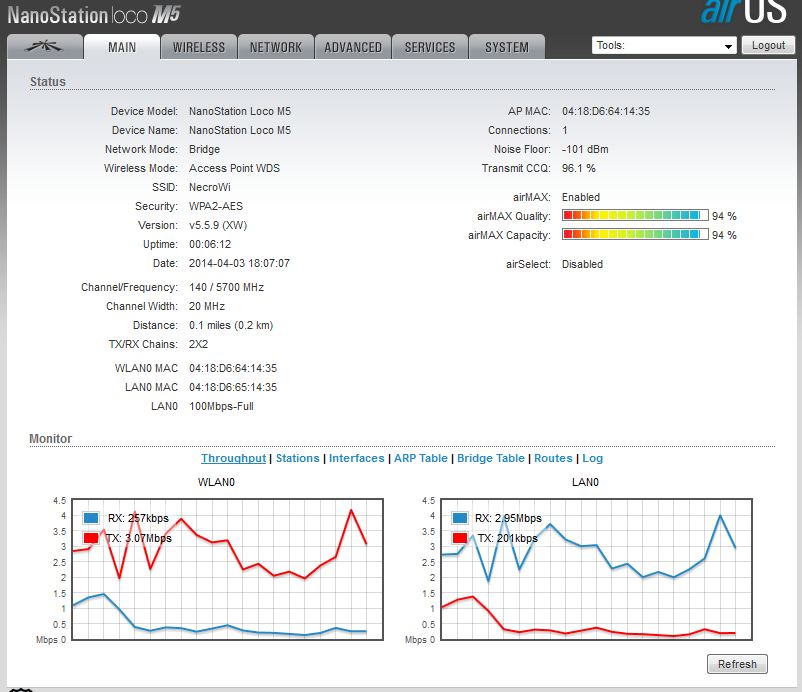
Task: Click the airOS logo
Action: coord(743,11)
